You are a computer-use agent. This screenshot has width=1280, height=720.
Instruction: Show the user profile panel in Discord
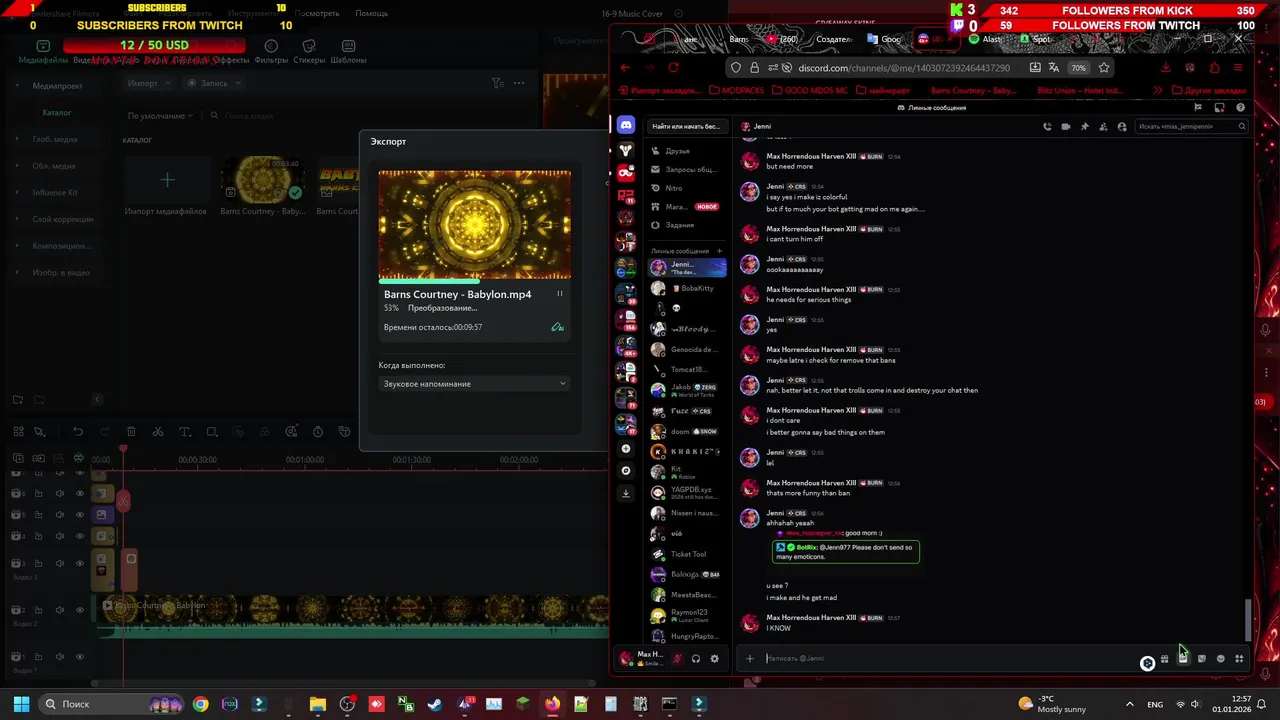[x=1122, y=127]
